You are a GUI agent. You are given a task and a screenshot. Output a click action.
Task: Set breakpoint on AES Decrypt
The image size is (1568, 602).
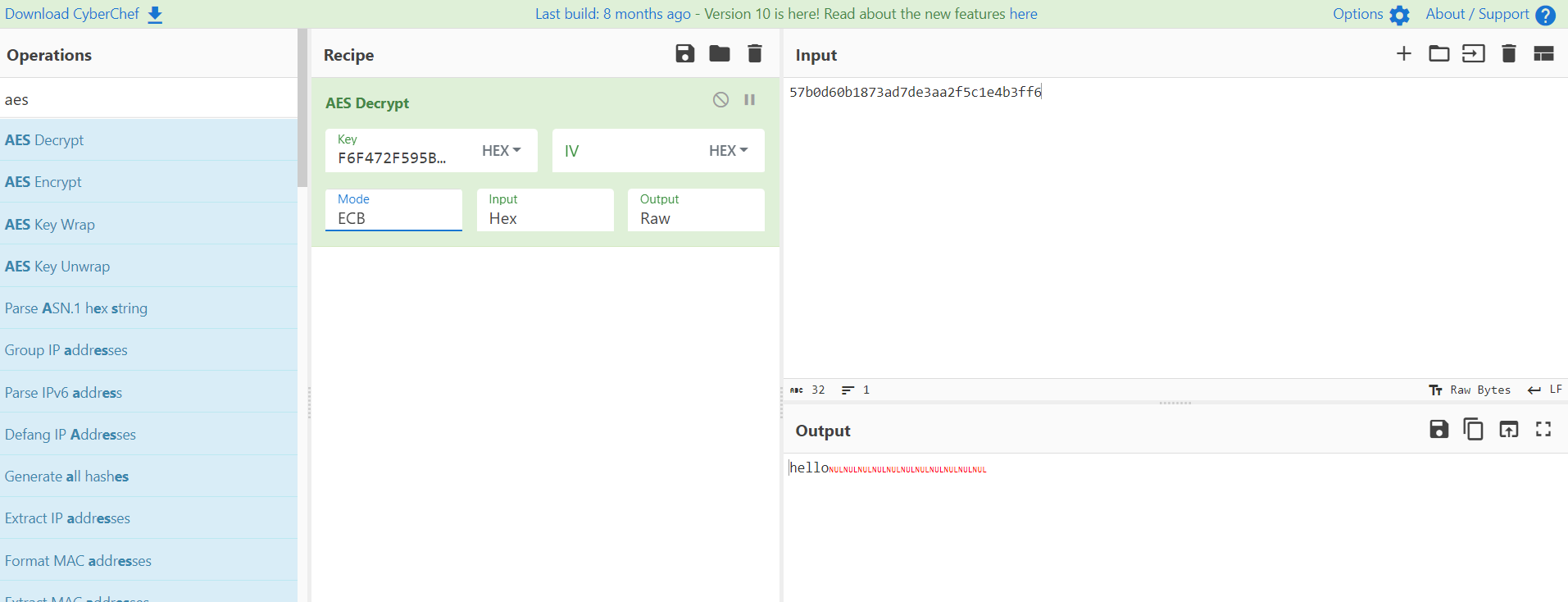(749, 100)
